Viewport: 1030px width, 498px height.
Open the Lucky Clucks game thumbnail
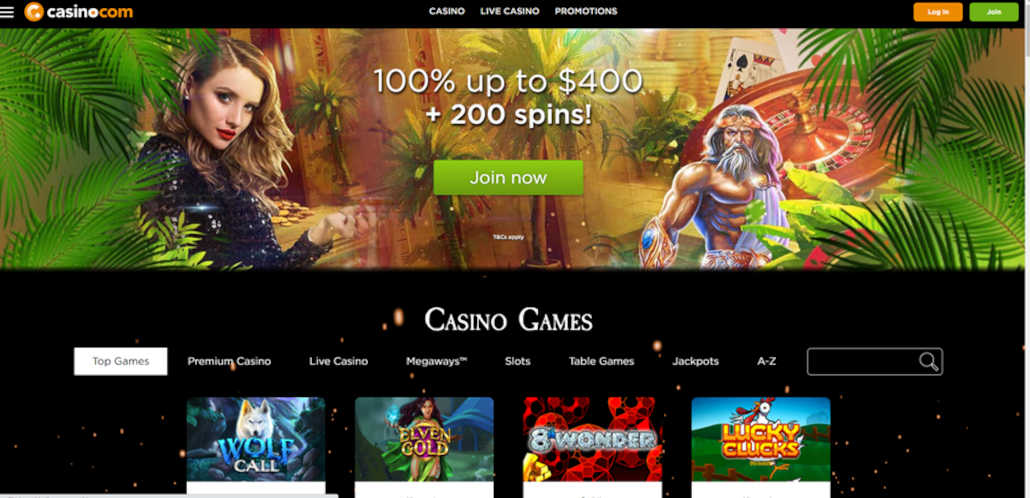pos(761,440)
